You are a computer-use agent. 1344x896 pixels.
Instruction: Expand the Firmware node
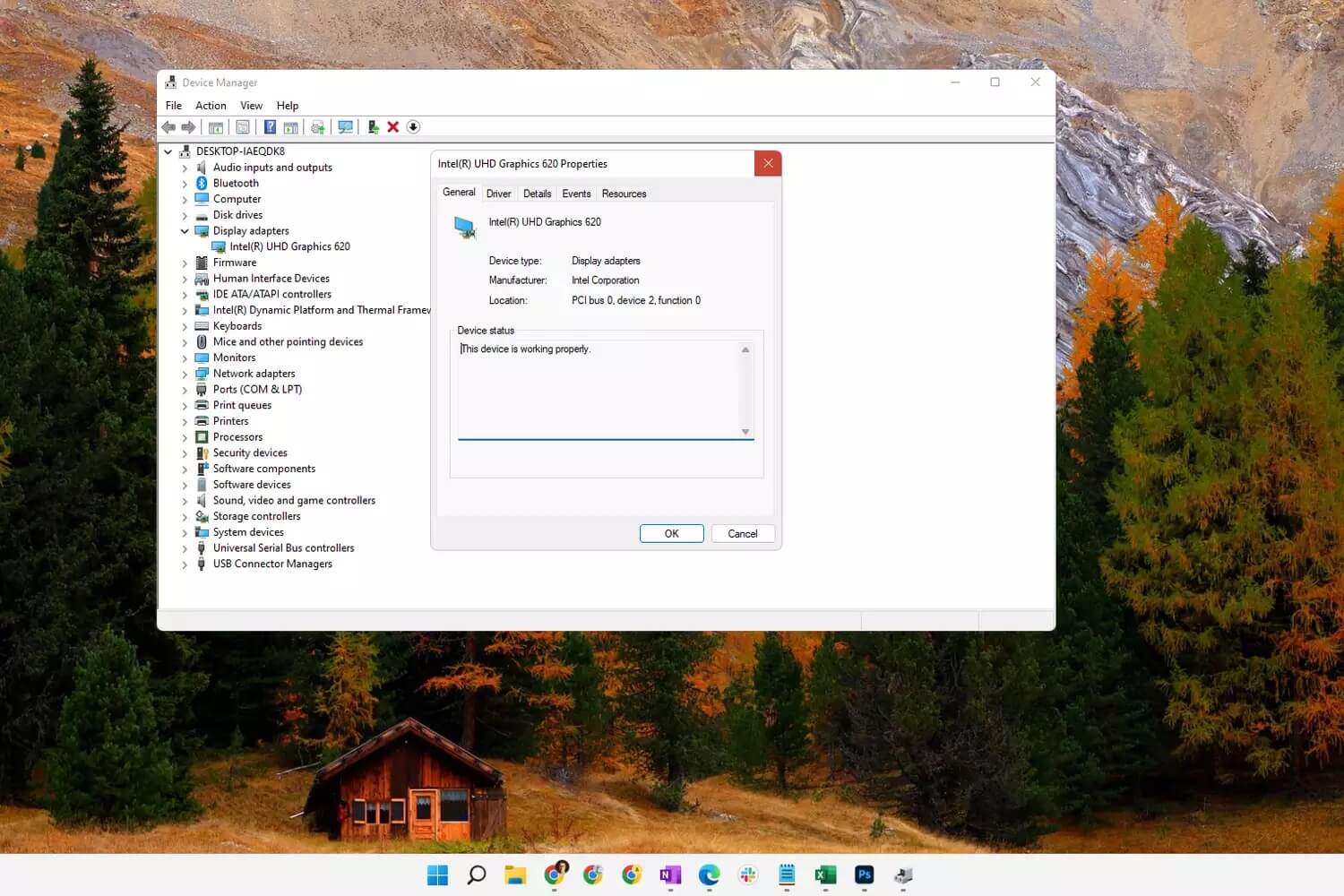click(x=185, y=263)
